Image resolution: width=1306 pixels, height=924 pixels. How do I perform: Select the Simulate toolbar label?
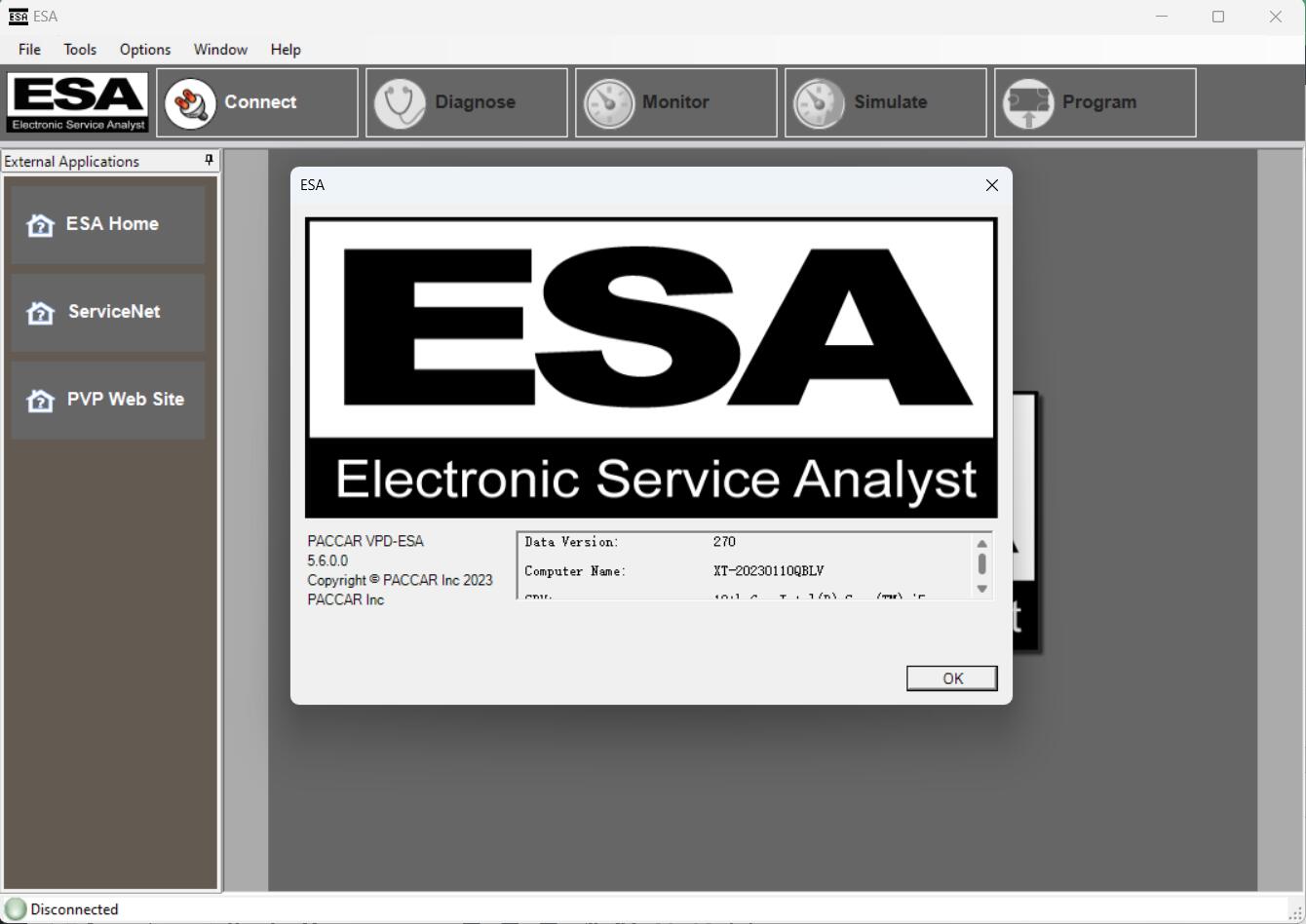[x=890, y=101]
